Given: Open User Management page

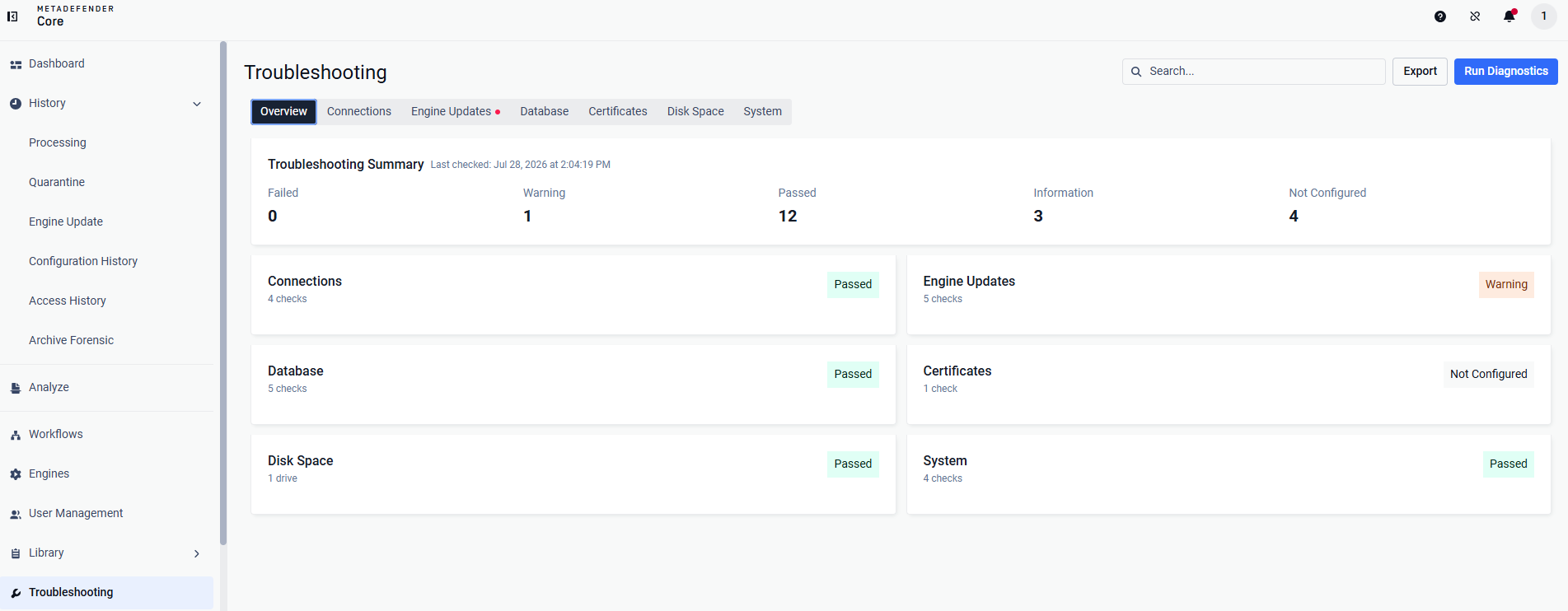Looking at the screenshot, I should point(76,514).
